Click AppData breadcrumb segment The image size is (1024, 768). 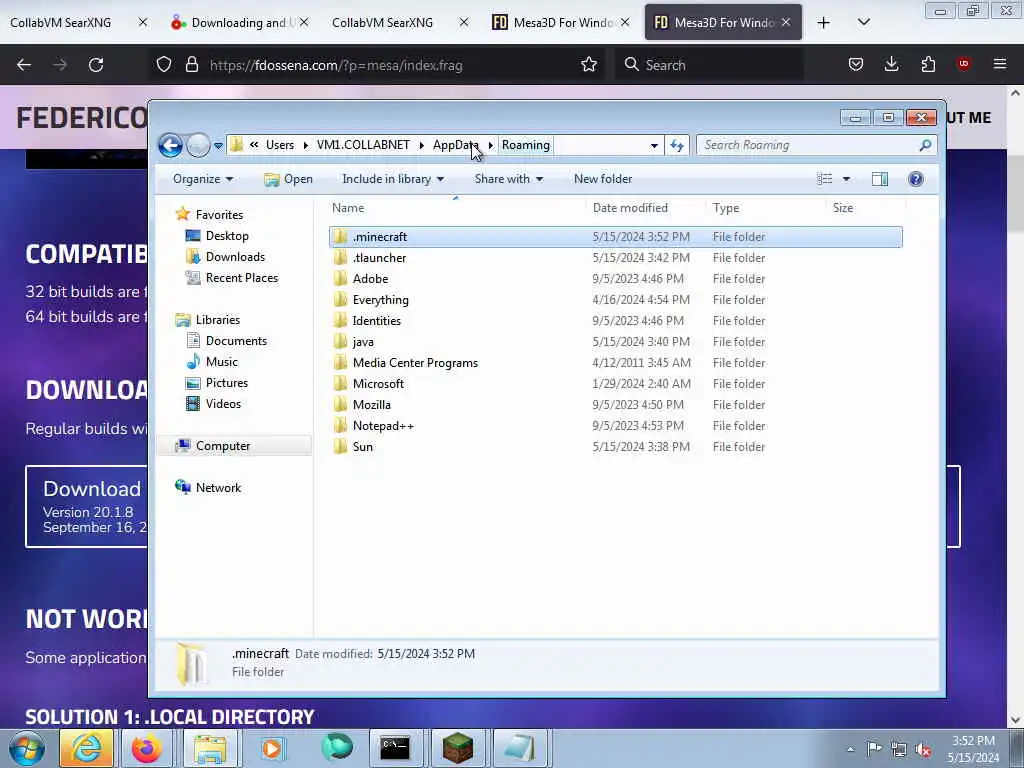456,145
